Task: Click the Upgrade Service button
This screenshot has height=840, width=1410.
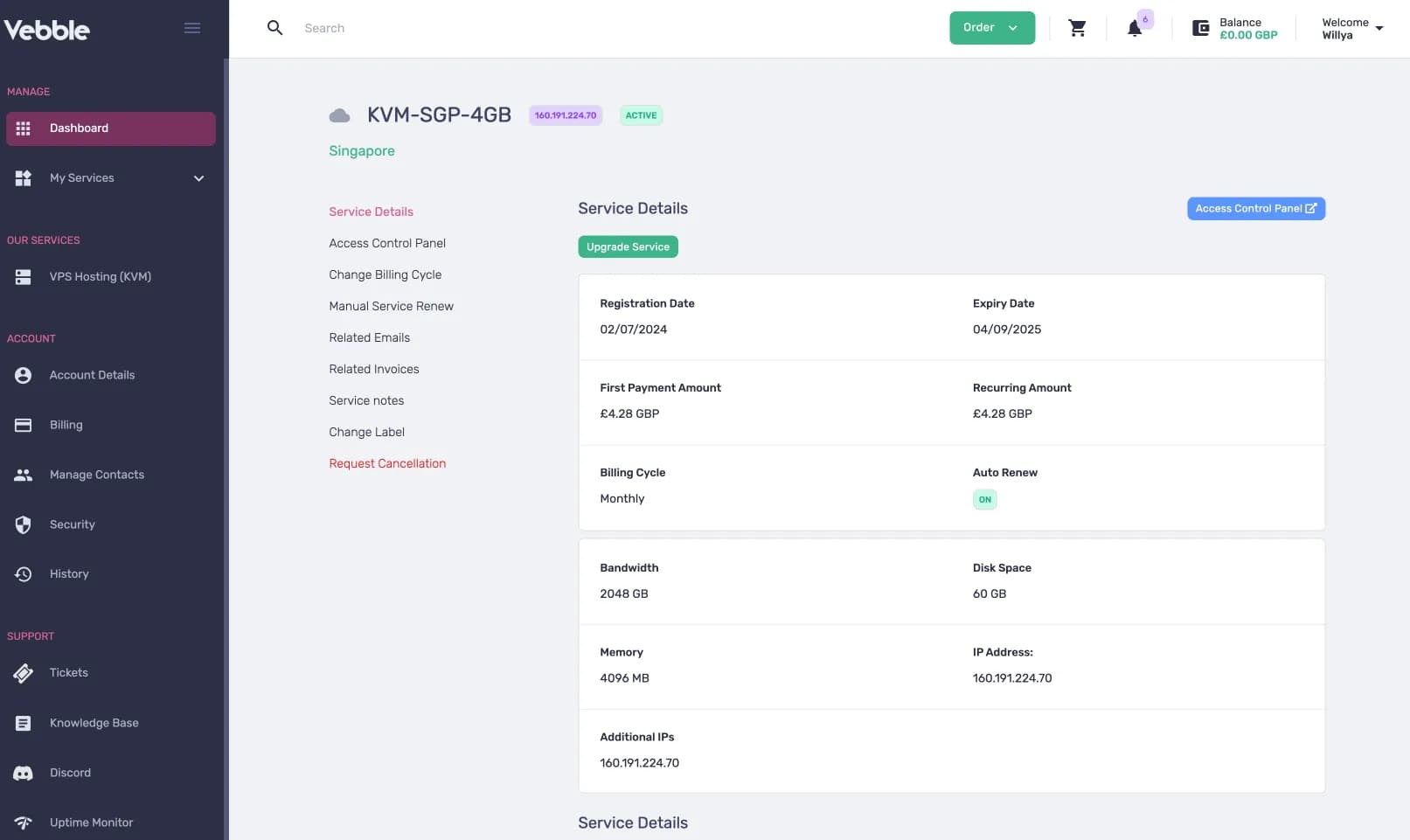Action: click(x=627, y=247)
